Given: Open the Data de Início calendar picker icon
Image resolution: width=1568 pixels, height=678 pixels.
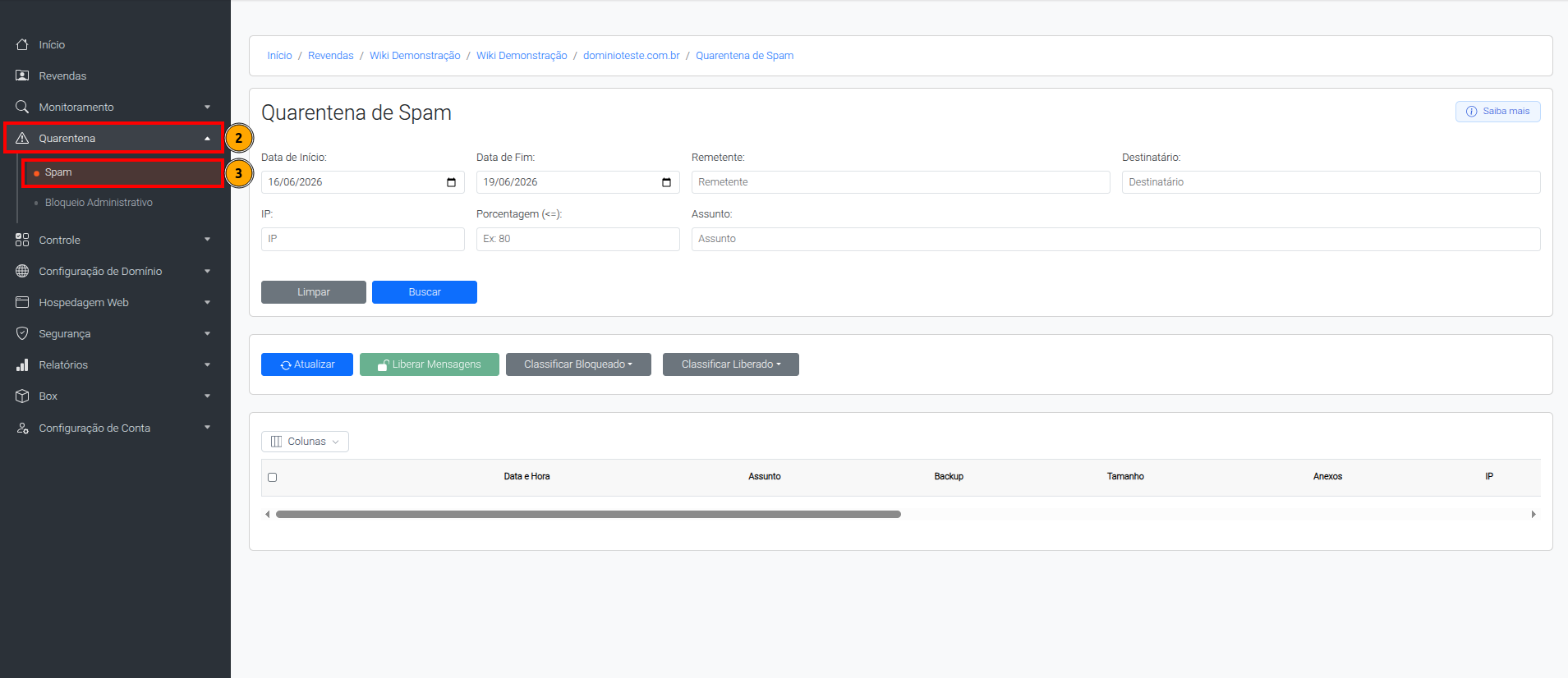Looking at the screenshot, I should [x=451, y=182].
